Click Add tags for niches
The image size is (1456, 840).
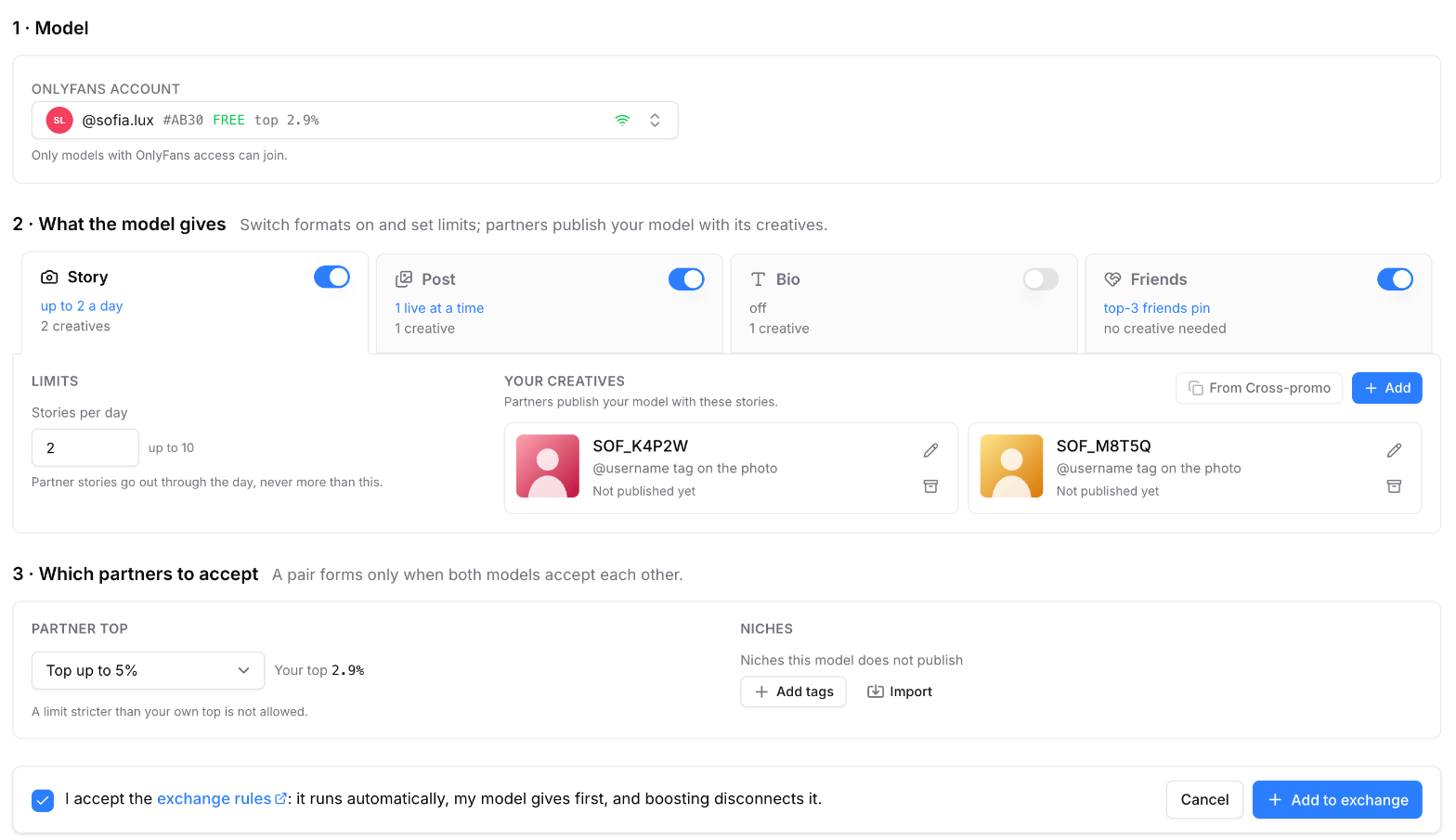tap(794, 691)
